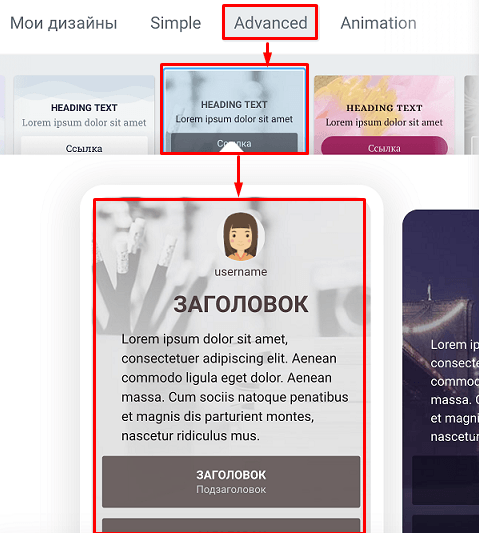Click the large ЗАГОЛОВОК heading
This screenshot has width=479, height=533.
click(241, 304)
